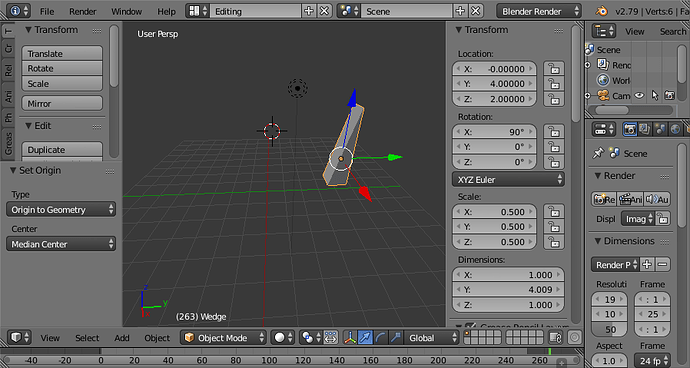Lock the Scale X value
The image size is (690, 368).
tap(554, 212)
